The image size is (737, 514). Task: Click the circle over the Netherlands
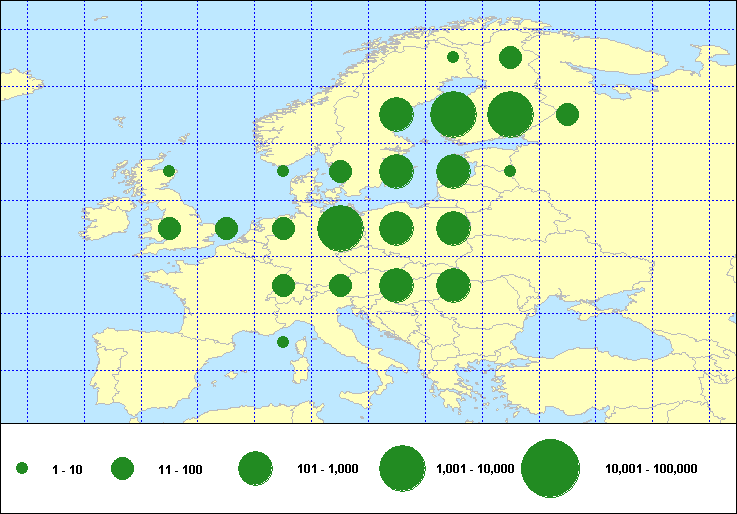tap(283, 228)
